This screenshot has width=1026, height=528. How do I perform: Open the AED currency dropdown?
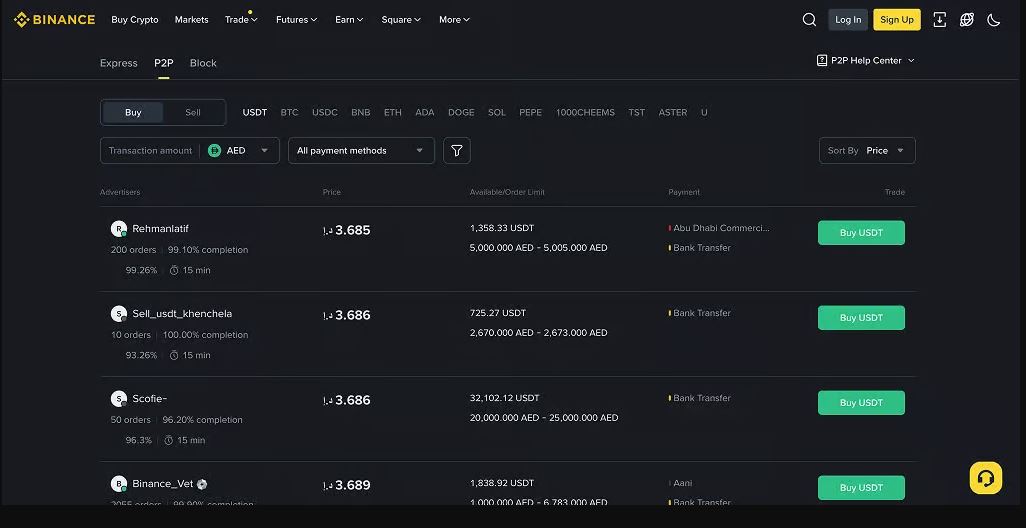click(x=238, y=150)
